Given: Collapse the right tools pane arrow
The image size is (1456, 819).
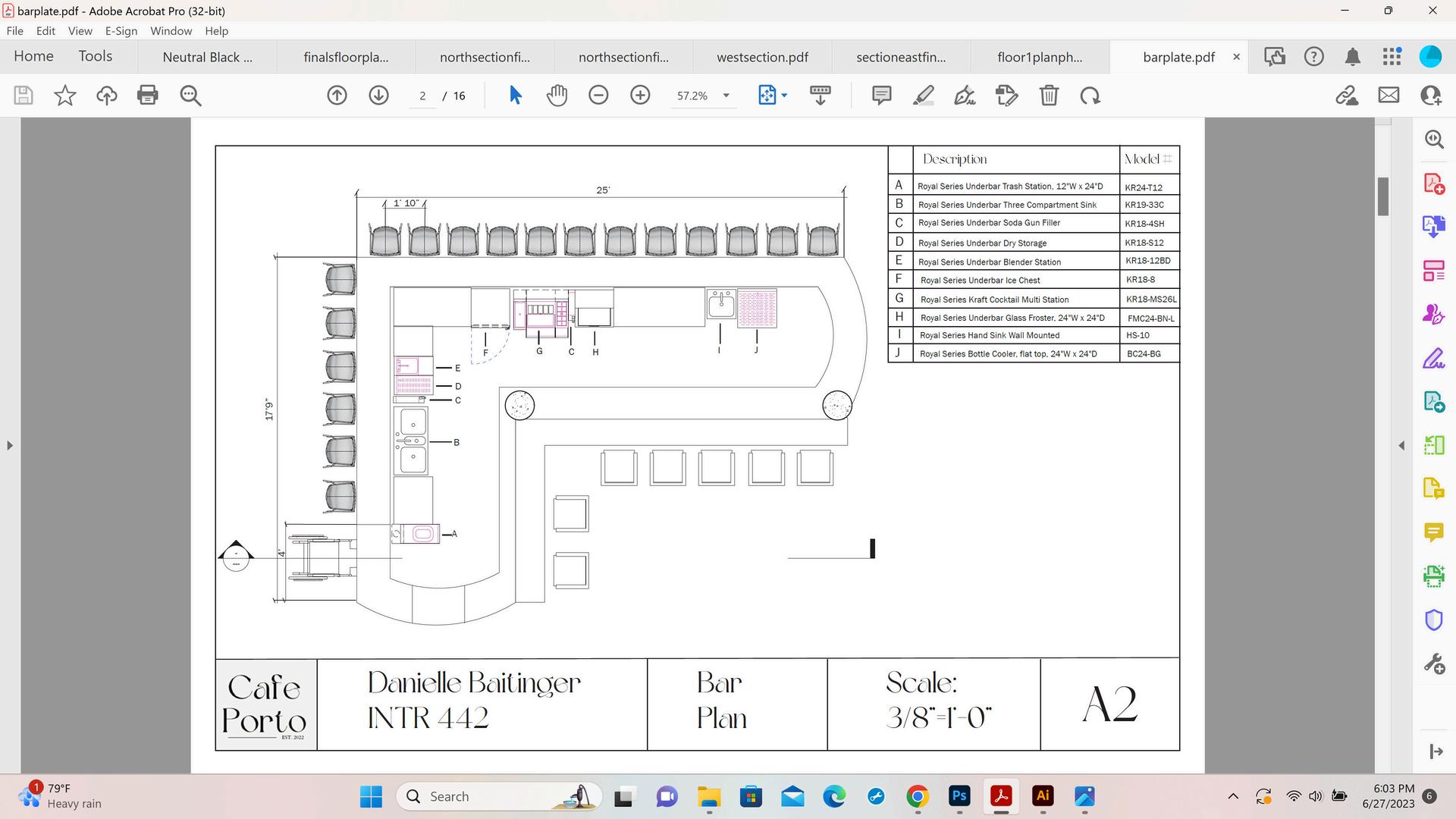Looking at the screenshot, I should (x=1401, y=446).
